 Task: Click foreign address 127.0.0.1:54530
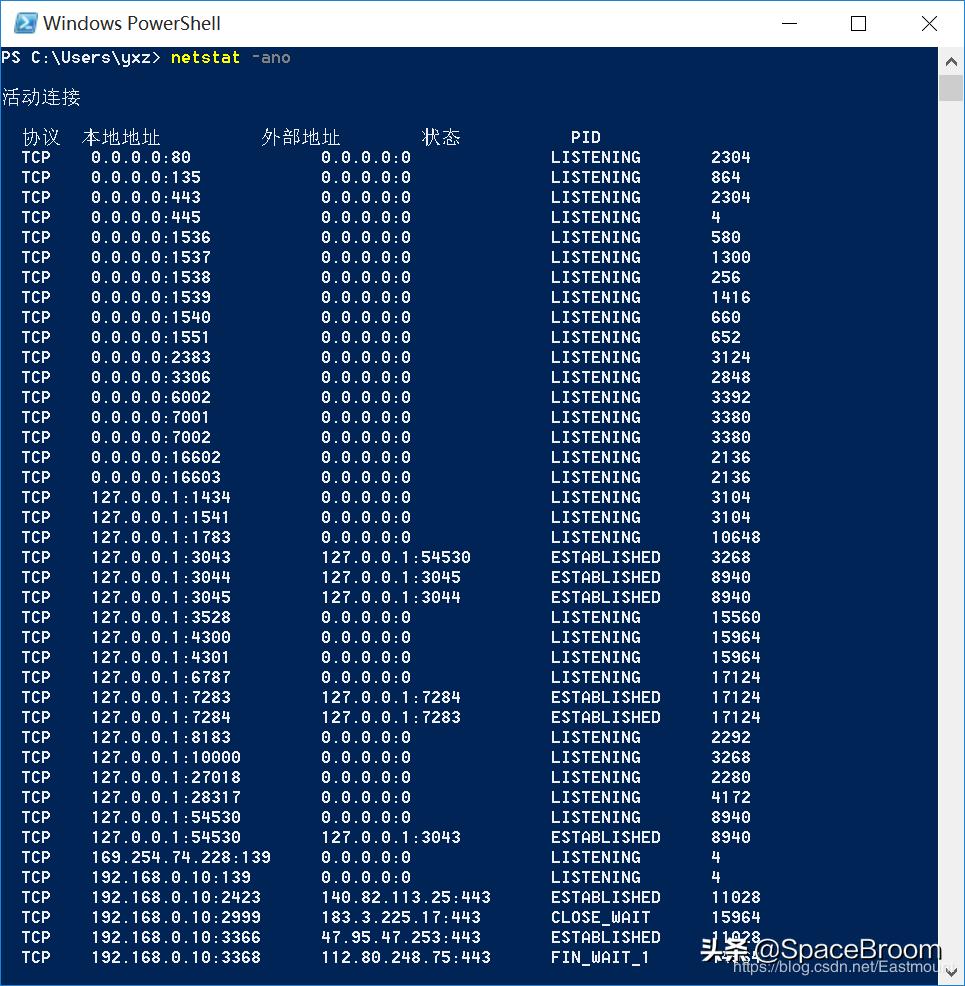(396, 557)
